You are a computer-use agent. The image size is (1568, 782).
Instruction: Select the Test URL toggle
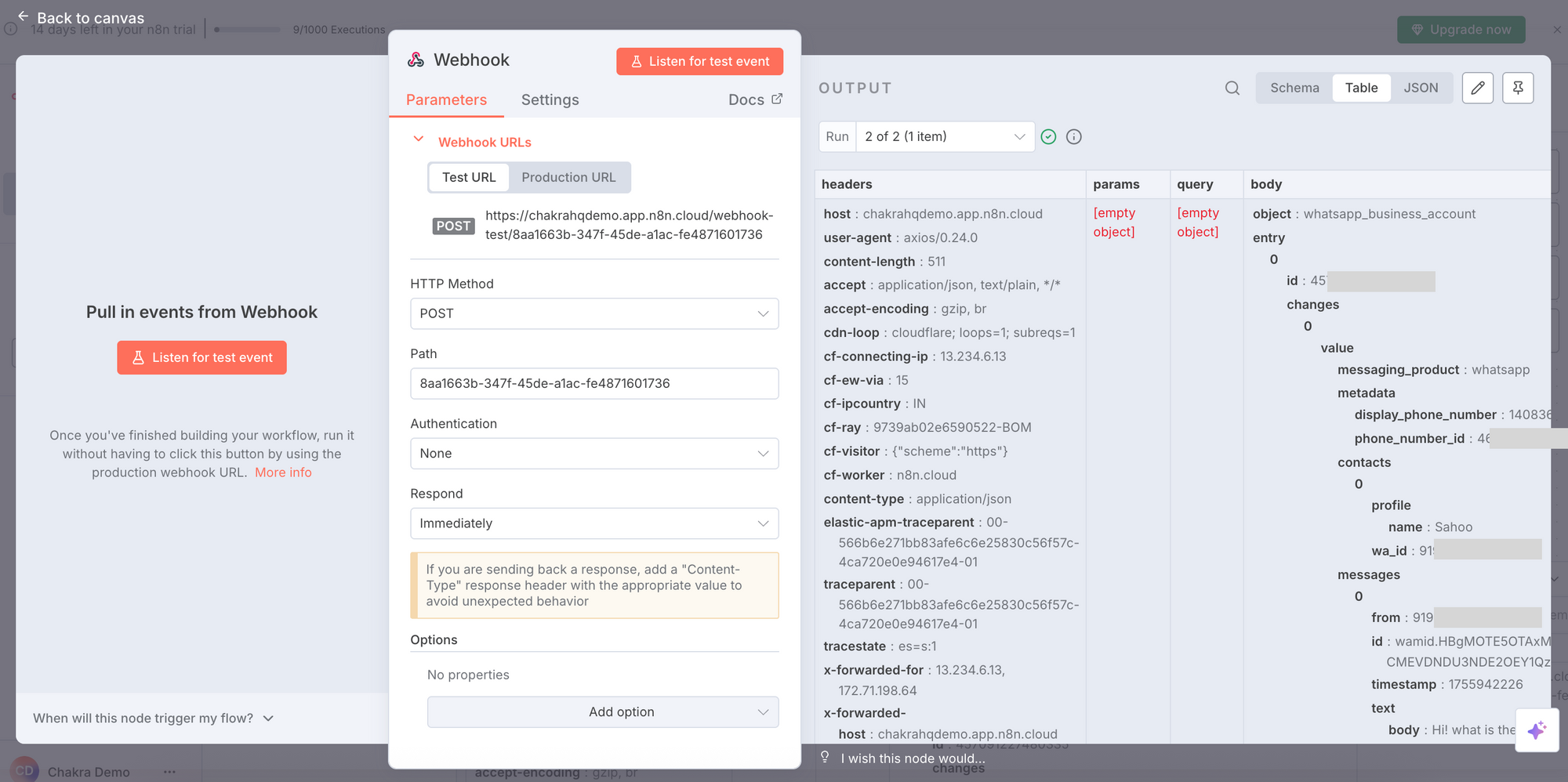[x=469, y=177]
